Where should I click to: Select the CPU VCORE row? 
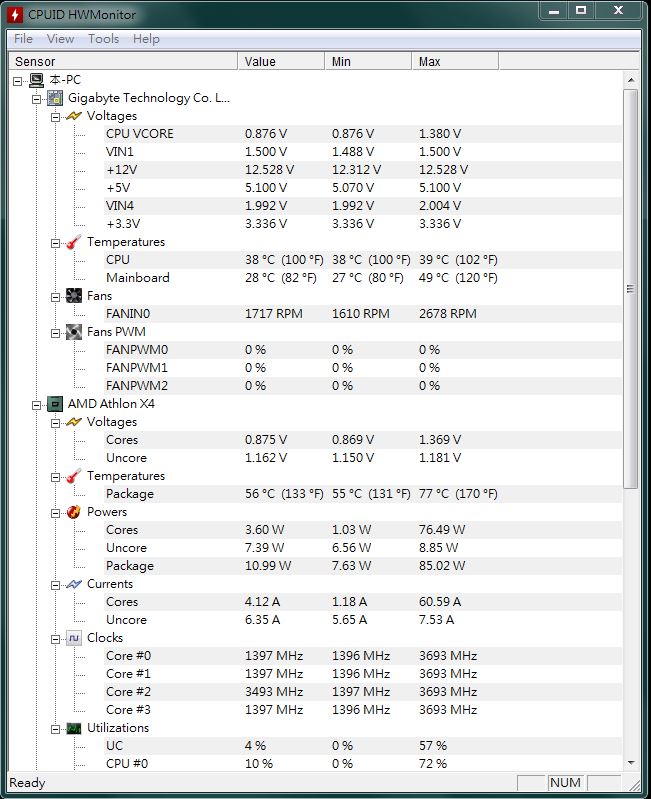363,134
